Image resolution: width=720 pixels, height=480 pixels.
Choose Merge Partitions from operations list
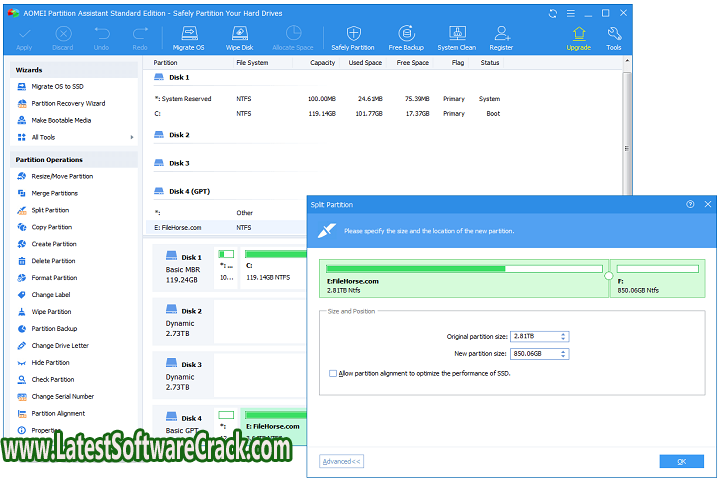coord(54,193)
